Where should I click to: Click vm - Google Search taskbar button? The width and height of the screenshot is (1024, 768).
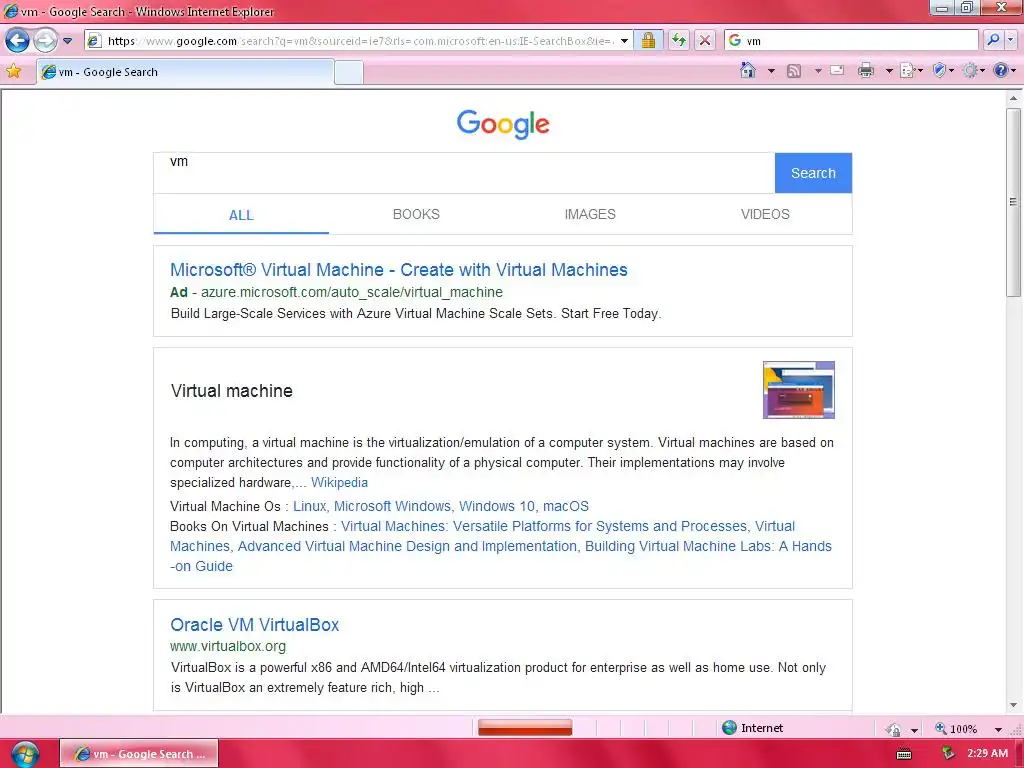point(139,754)
